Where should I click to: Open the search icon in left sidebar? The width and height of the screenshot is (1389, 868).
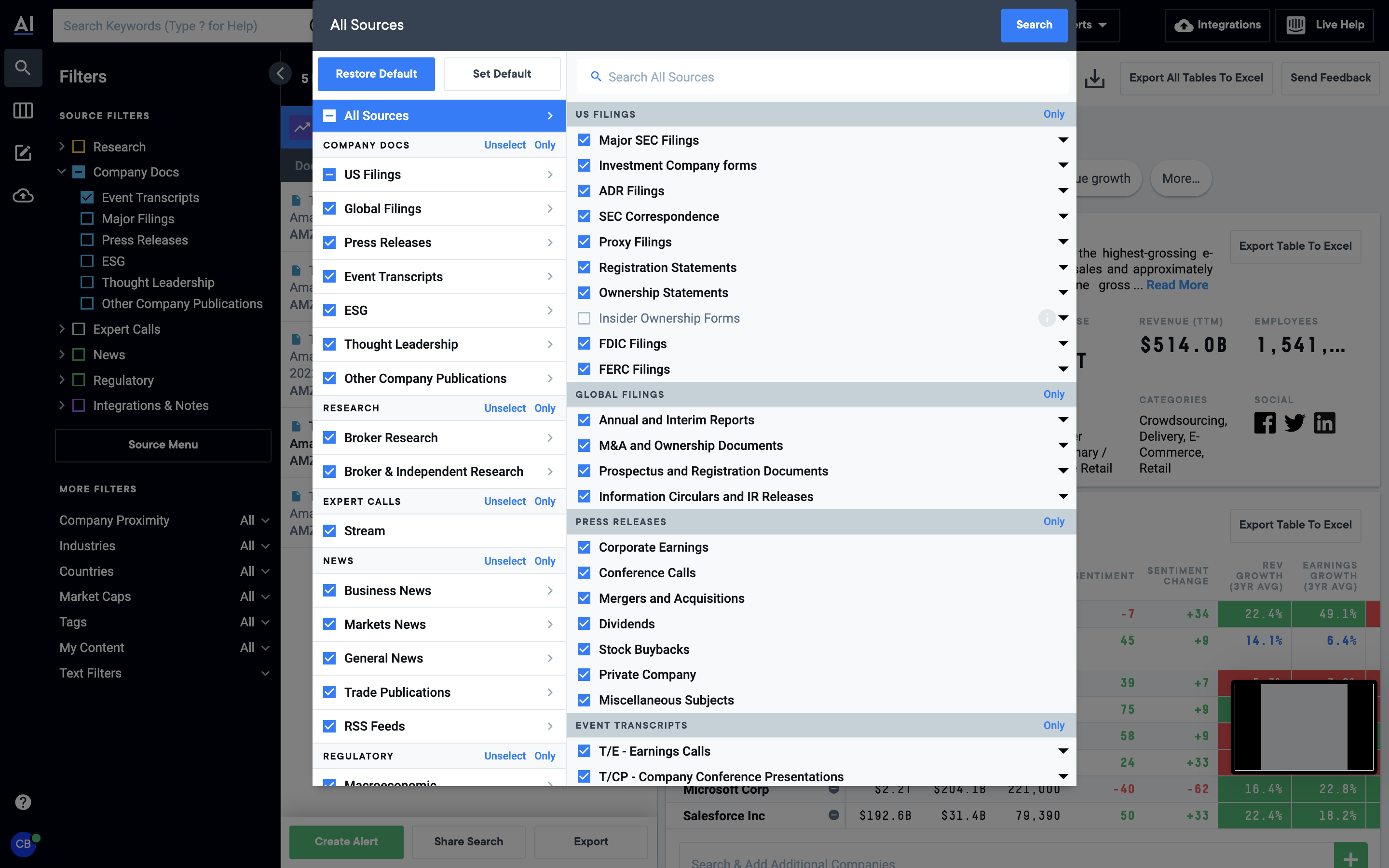click(x=23, y=68)
